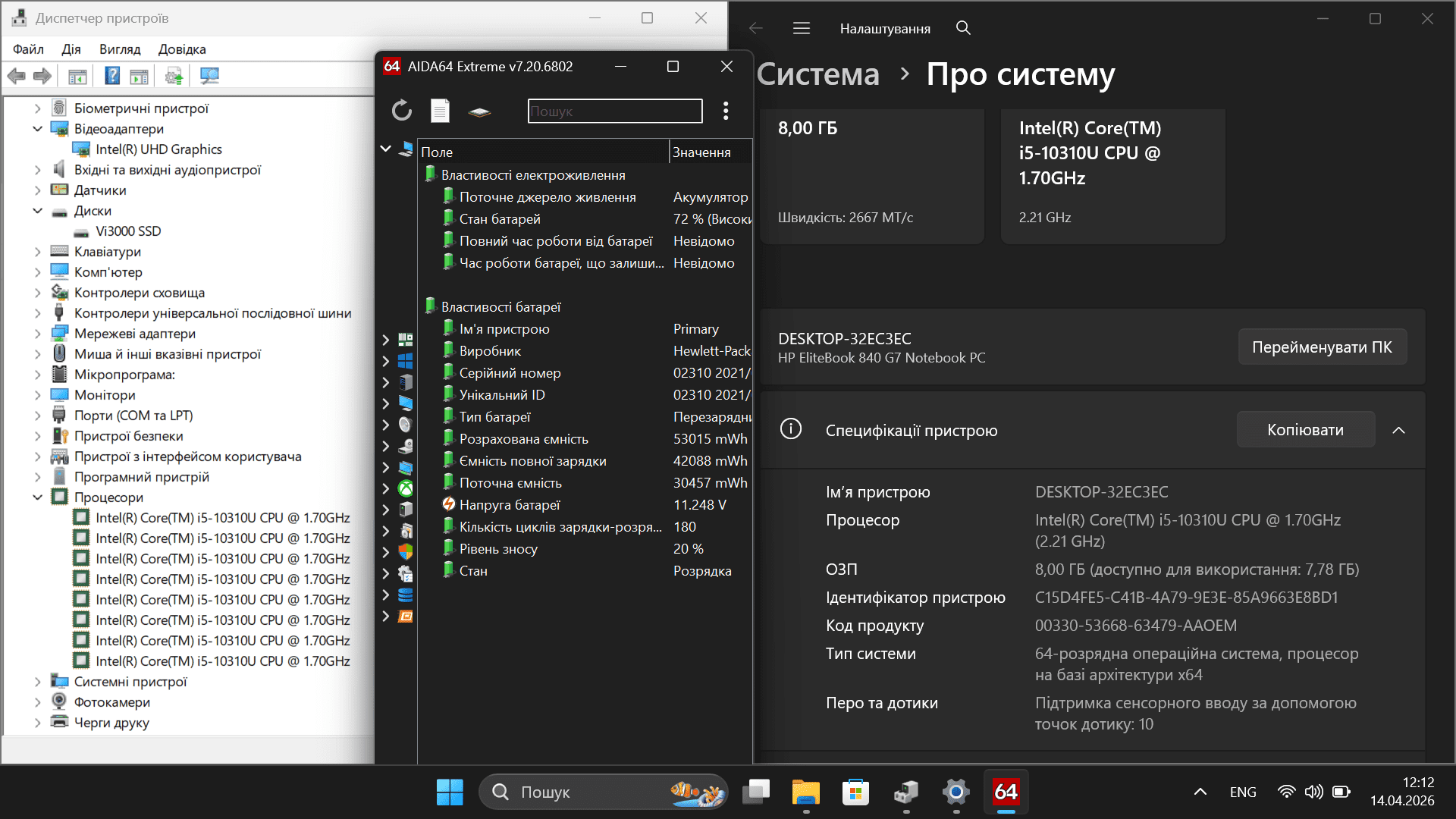This screenshot has width=1456, height=819.
Task: Click the Device Manager help icon
Action: click(x=112, y=76)
